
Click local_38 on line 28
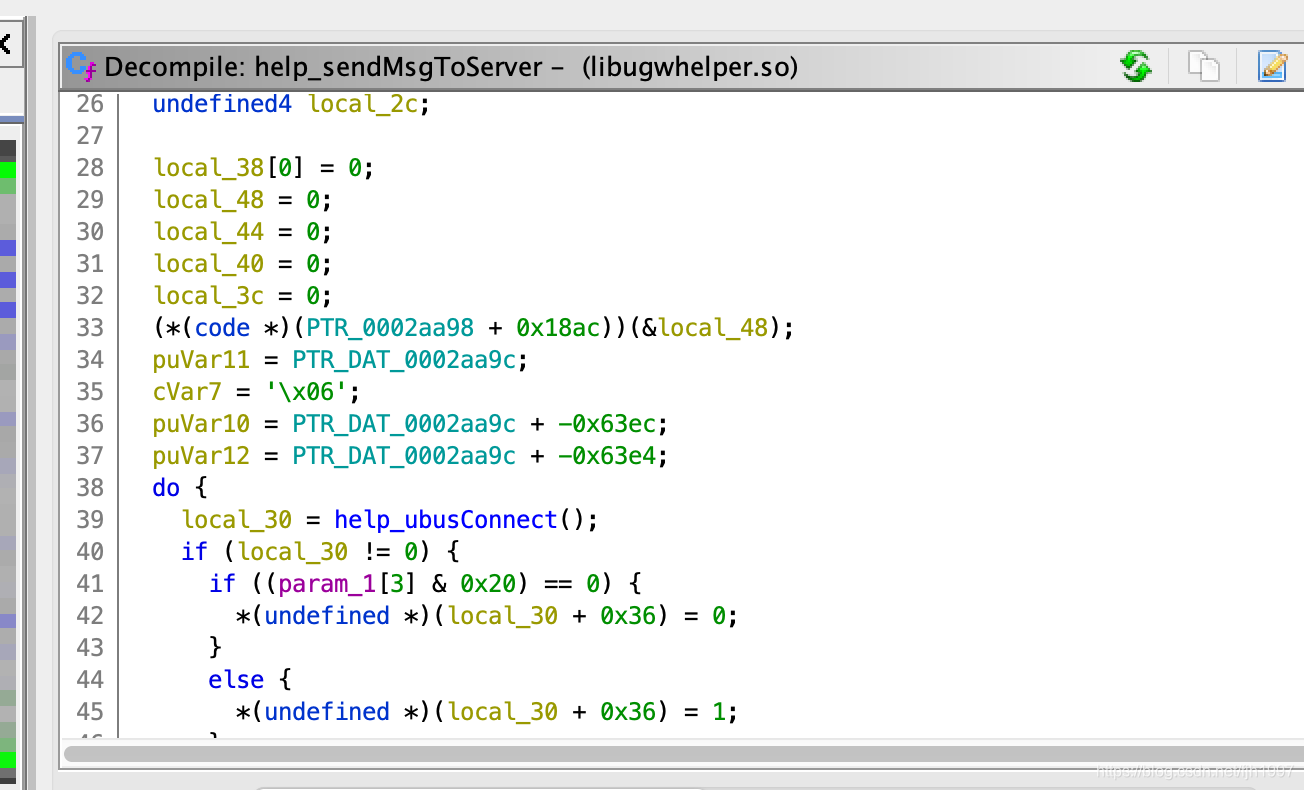[208, 168]
